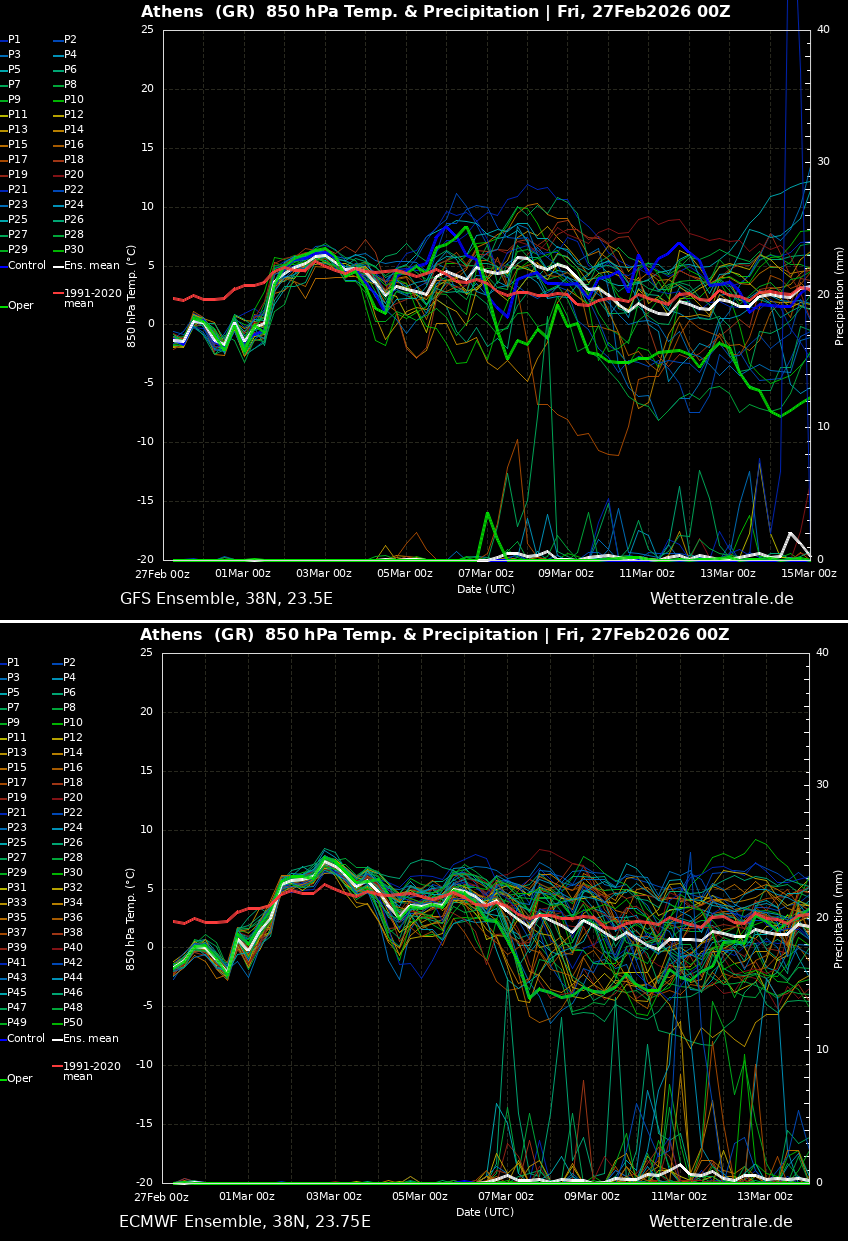The image size is (848, 1241).
Task: Click the GFS Ensemble, 38N, 23.5E caption
Action: (226, 599)
